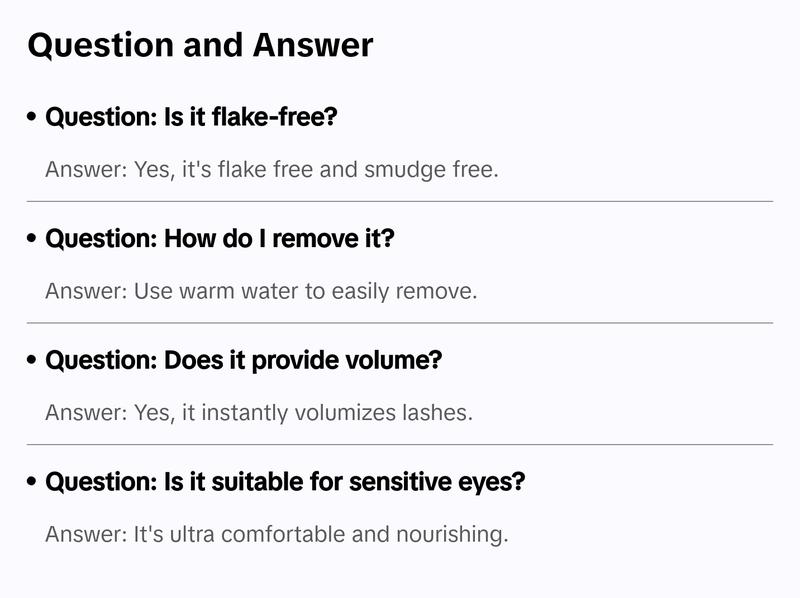Screen dimensions: 800x598
Task: Click the "Answer:" label before "Use warm water"
Action: click(85, 291)
